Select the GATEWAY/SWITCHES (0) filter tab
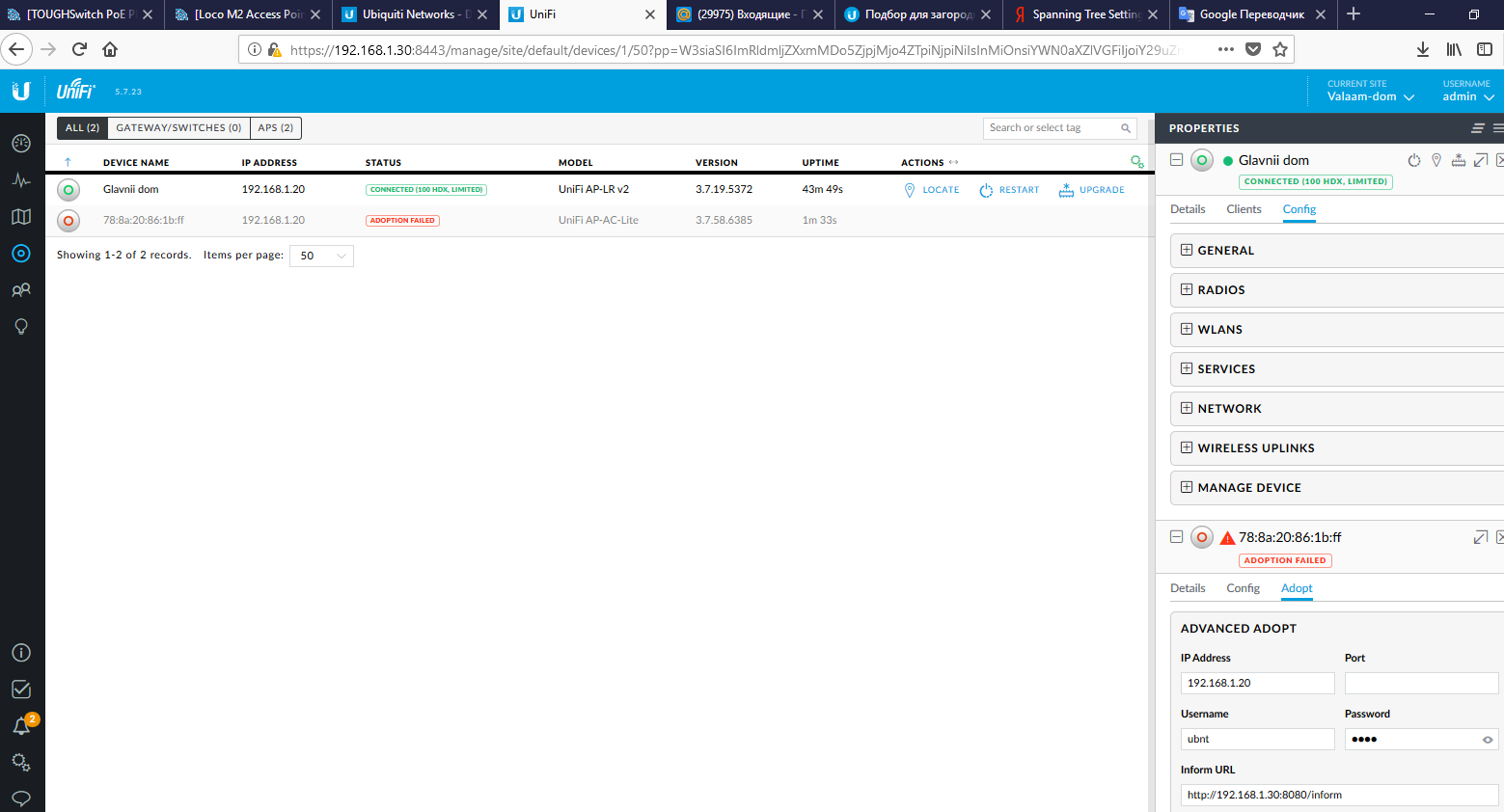The height and width of the screenshot is (812, 1504). pyautogui.click(x=178, y=128)
